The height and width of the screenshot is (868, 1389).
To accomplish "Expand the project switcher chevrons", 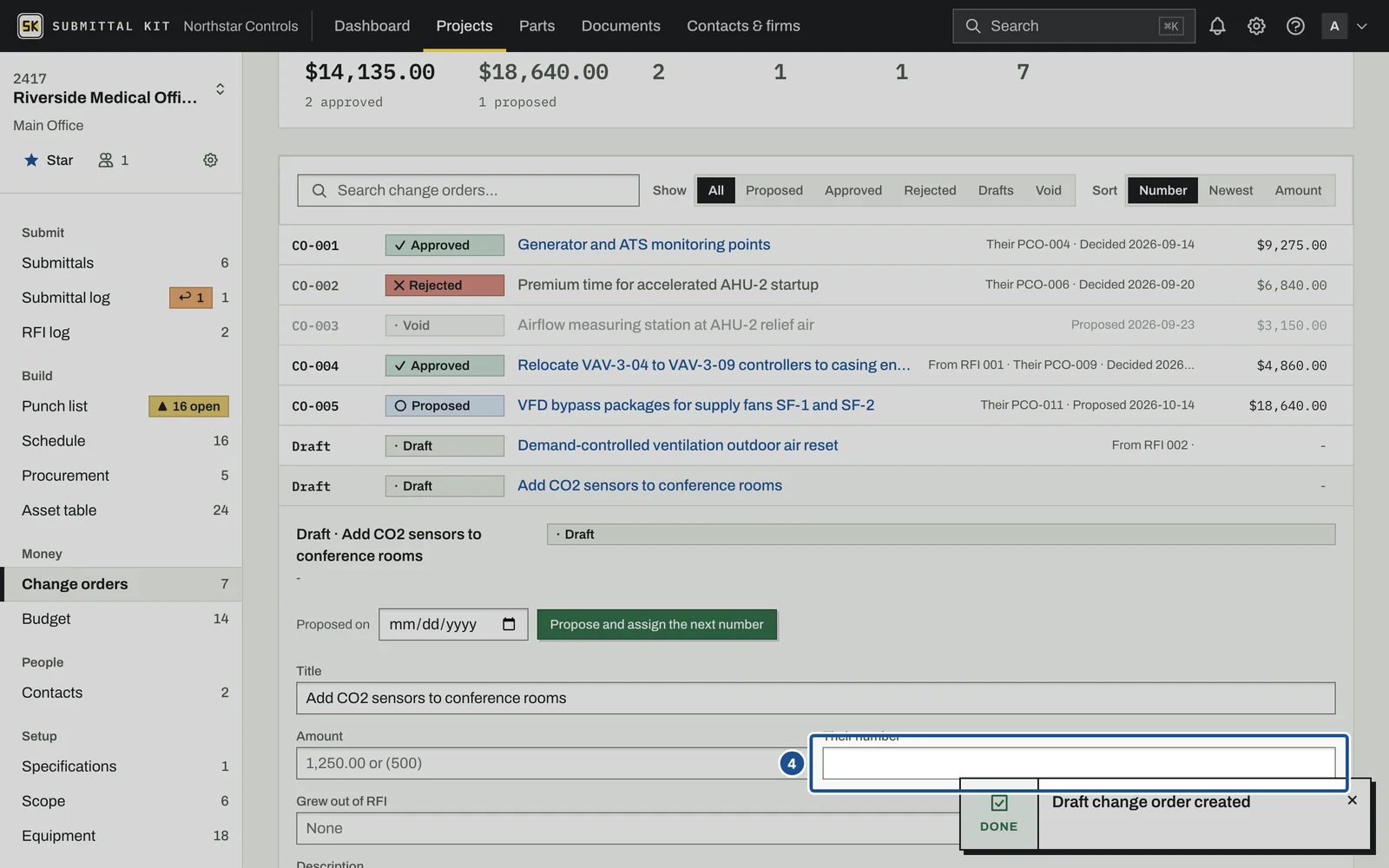I will [x=221, y=89].
